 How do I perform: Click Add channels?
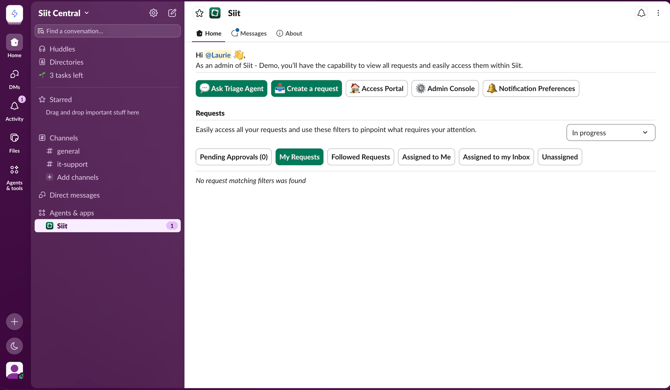point(77,177)
